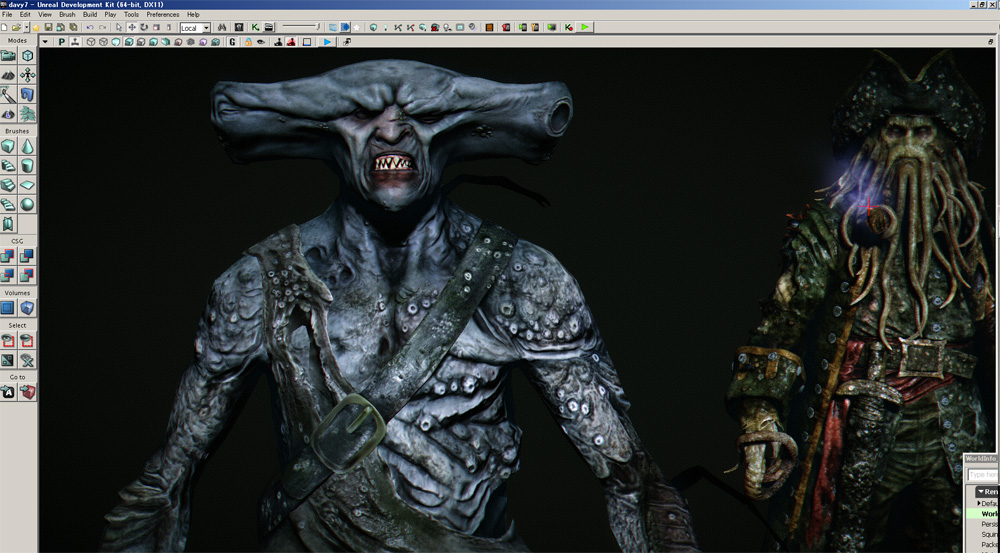
Task: Maximize viewport using top-right corner icon
Action: pos(990,41)
